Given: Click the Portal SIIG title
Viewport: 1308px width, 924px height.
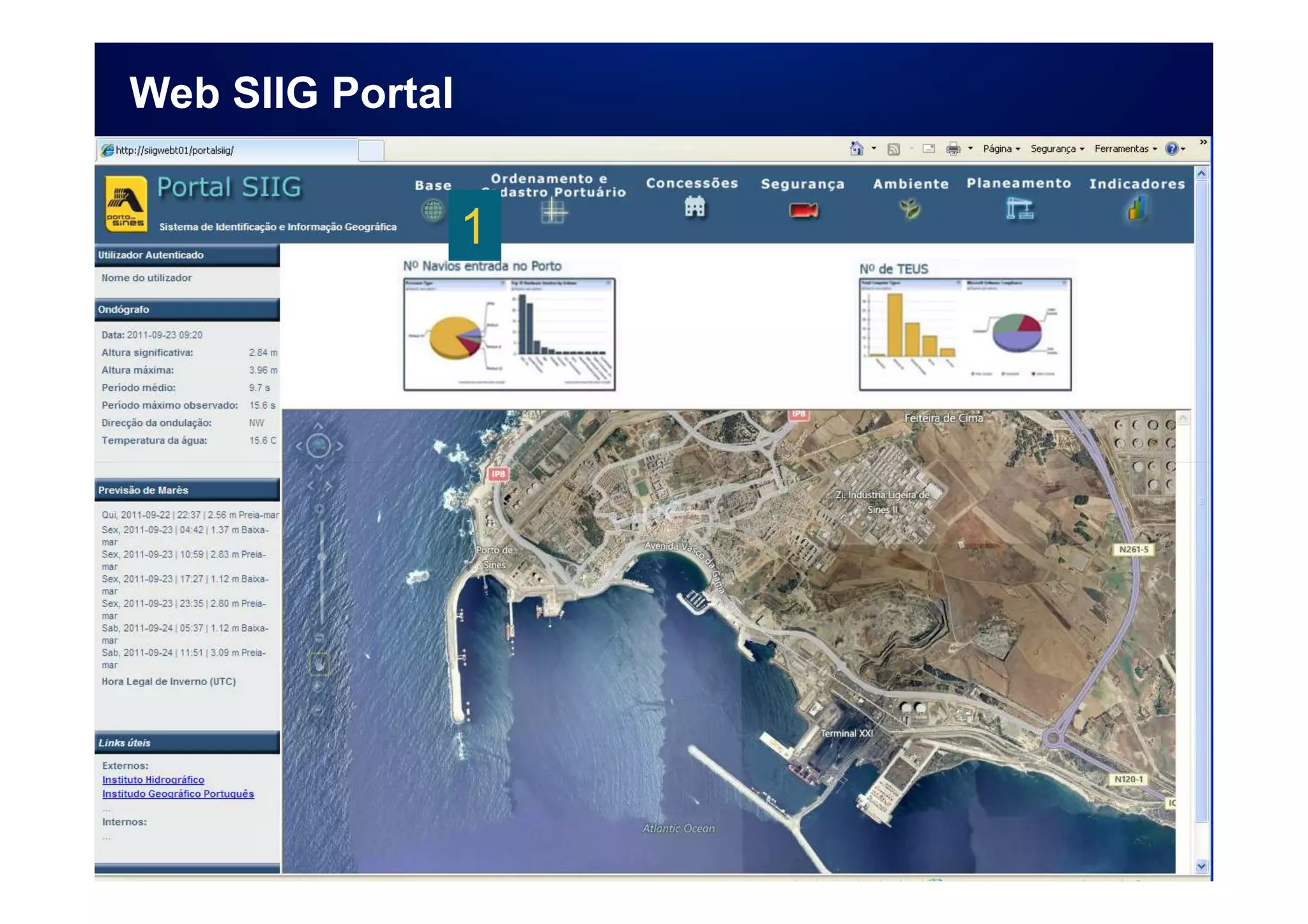Looking at the screenshot, I should point(229,188).
